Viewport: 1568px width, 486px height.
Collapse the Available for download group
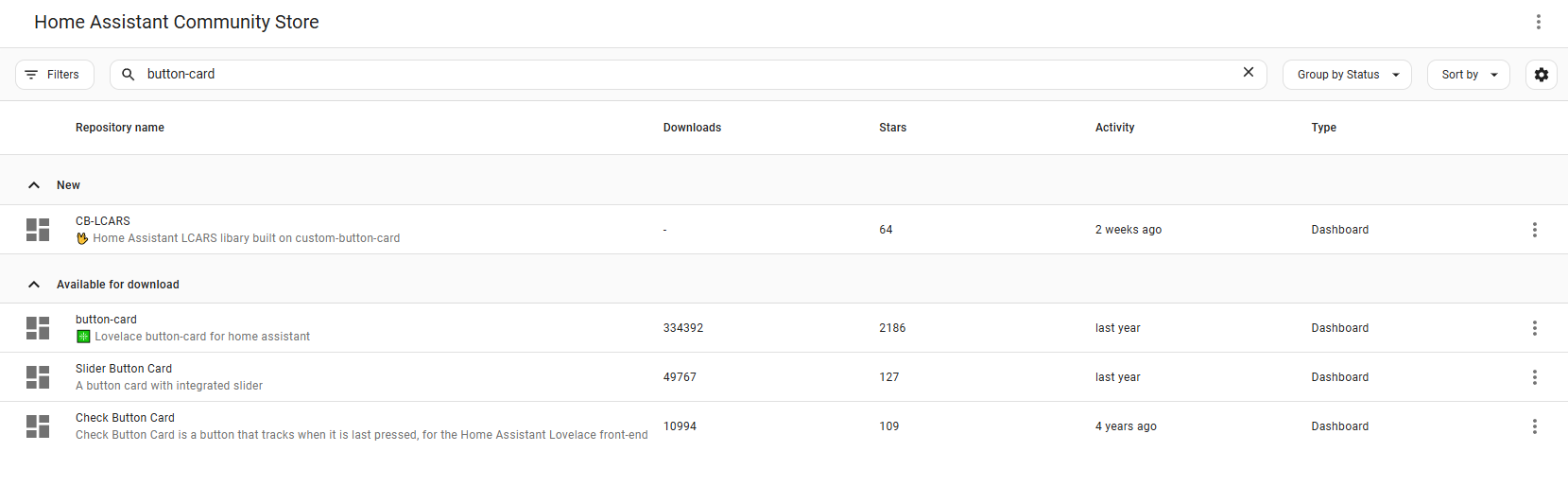tap(34, 285)
